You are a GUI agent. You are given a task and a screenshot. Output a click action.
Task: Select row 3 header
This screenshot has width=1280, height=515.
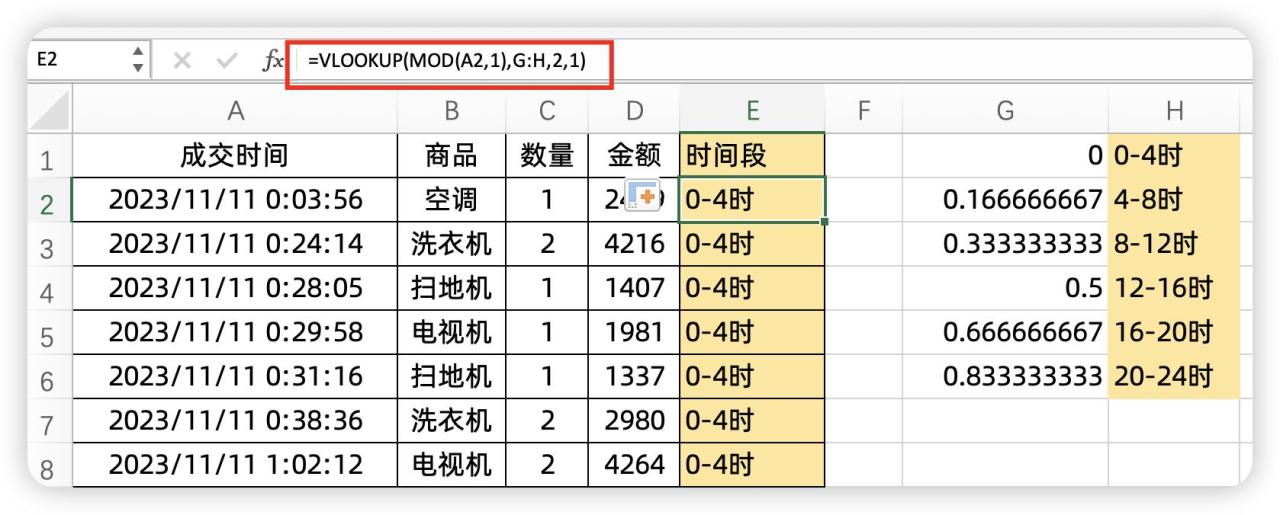[52, 246]
